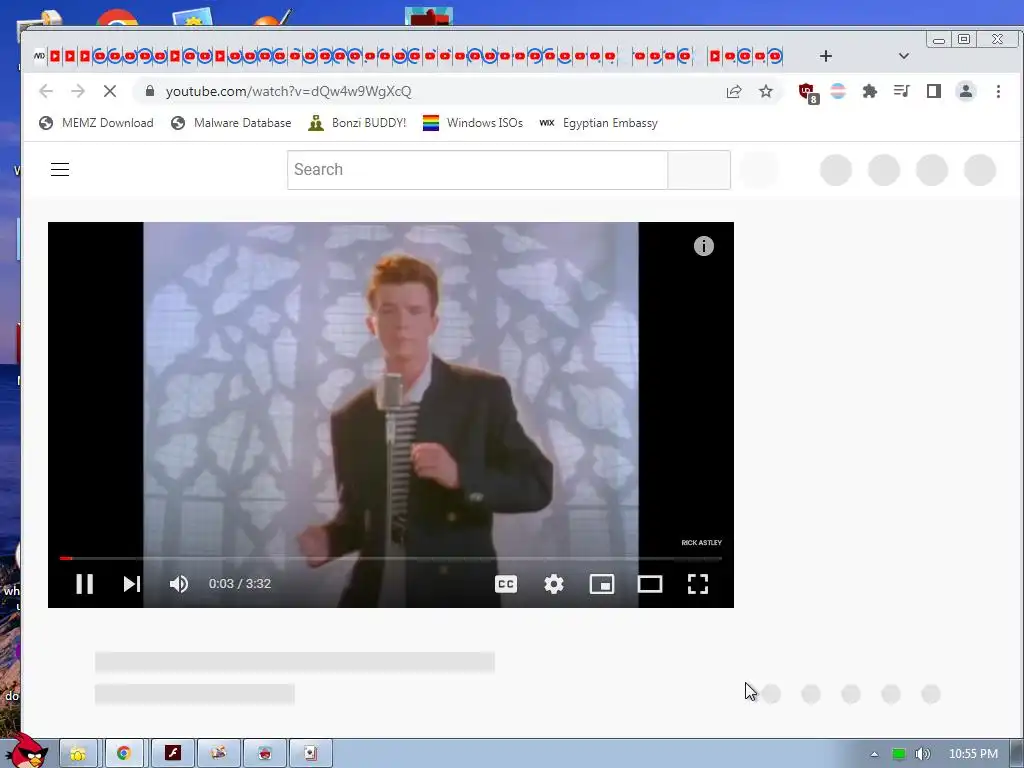Click the green tray status icon
The height and width of the screenshot is (768, 1024).
click(899, 754)
